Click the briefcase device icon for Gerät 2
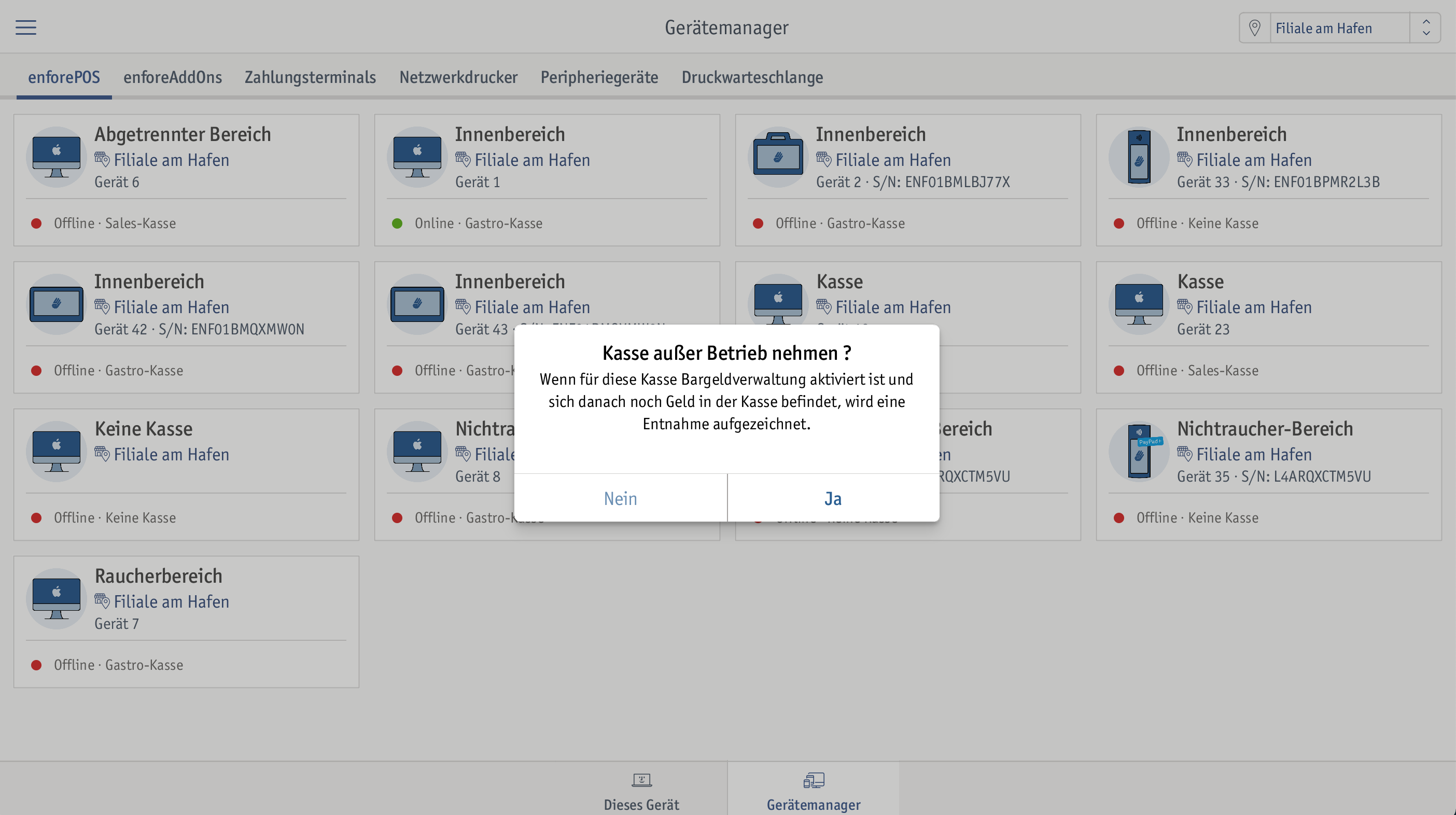The width and height of the screenshot is (1456, 815). (778, 157)
